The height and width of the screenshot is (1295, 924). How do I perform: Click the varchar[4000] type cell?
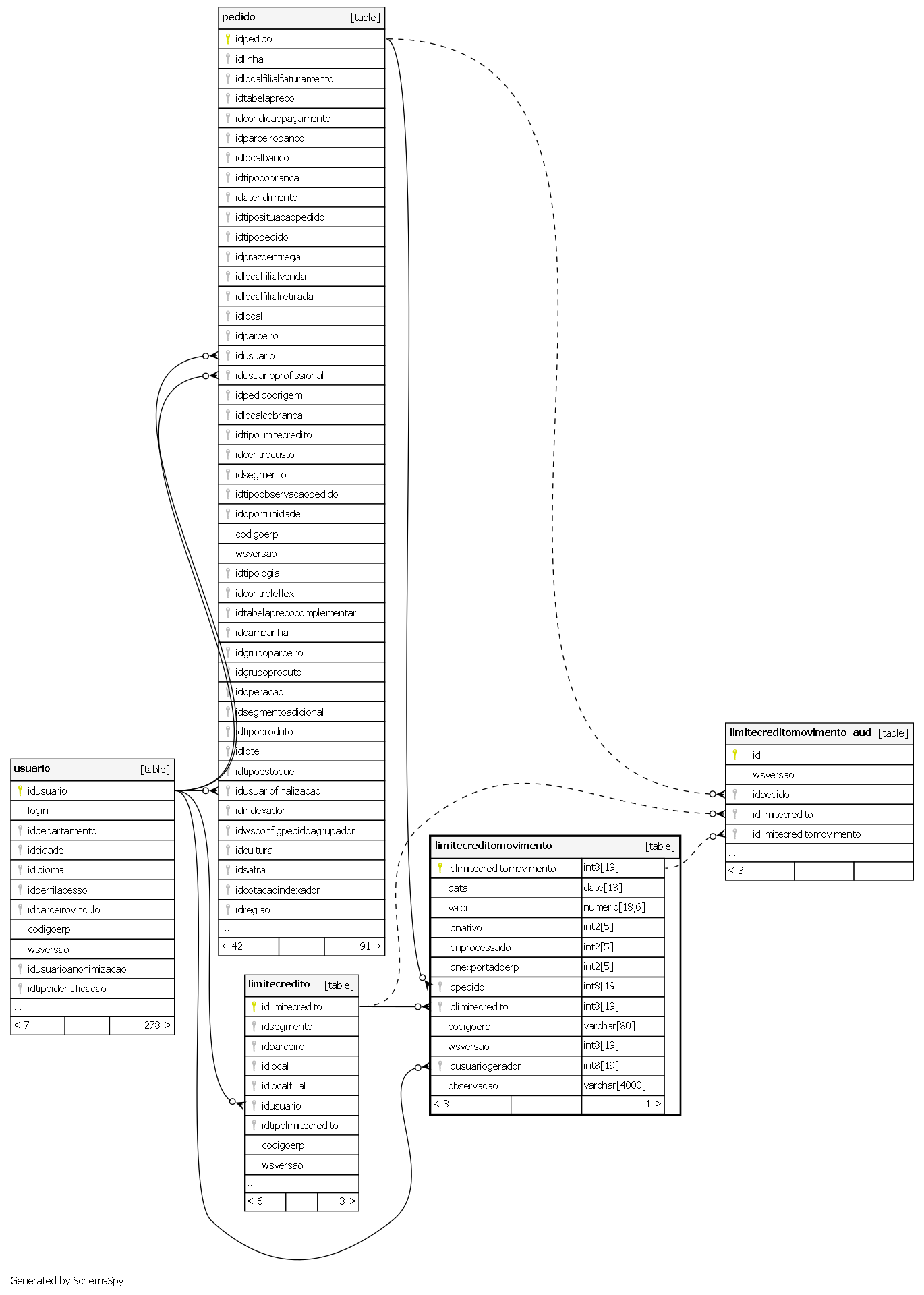click(x=623, y=1086)
